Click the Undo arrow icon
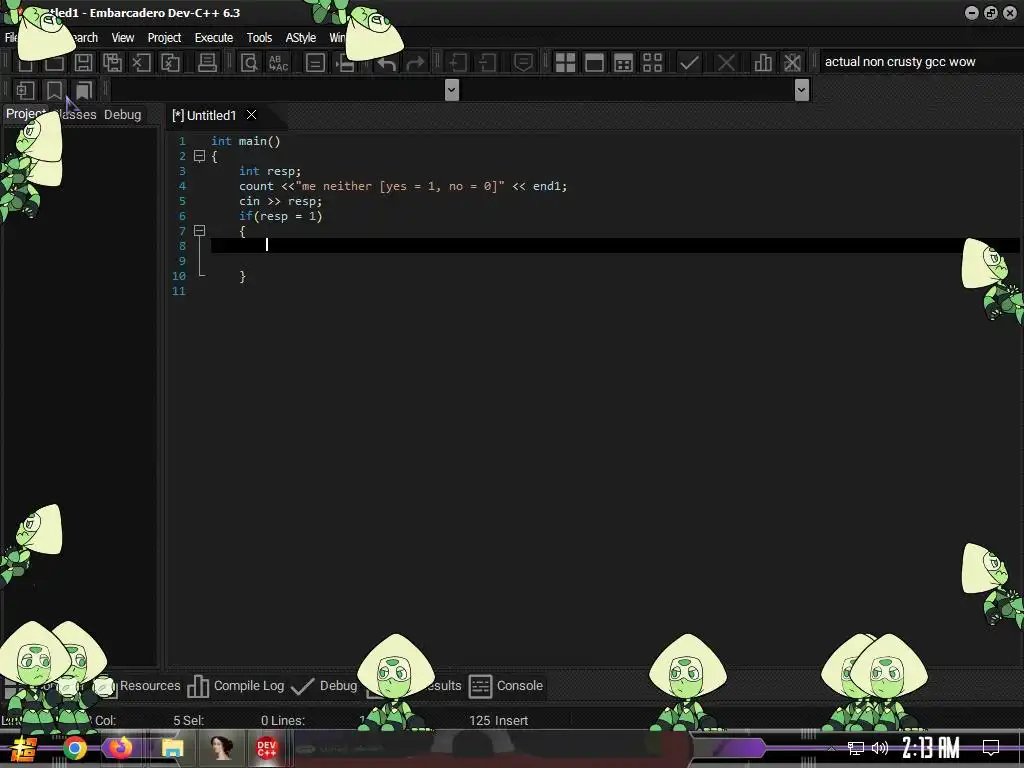 pos(386,63)
